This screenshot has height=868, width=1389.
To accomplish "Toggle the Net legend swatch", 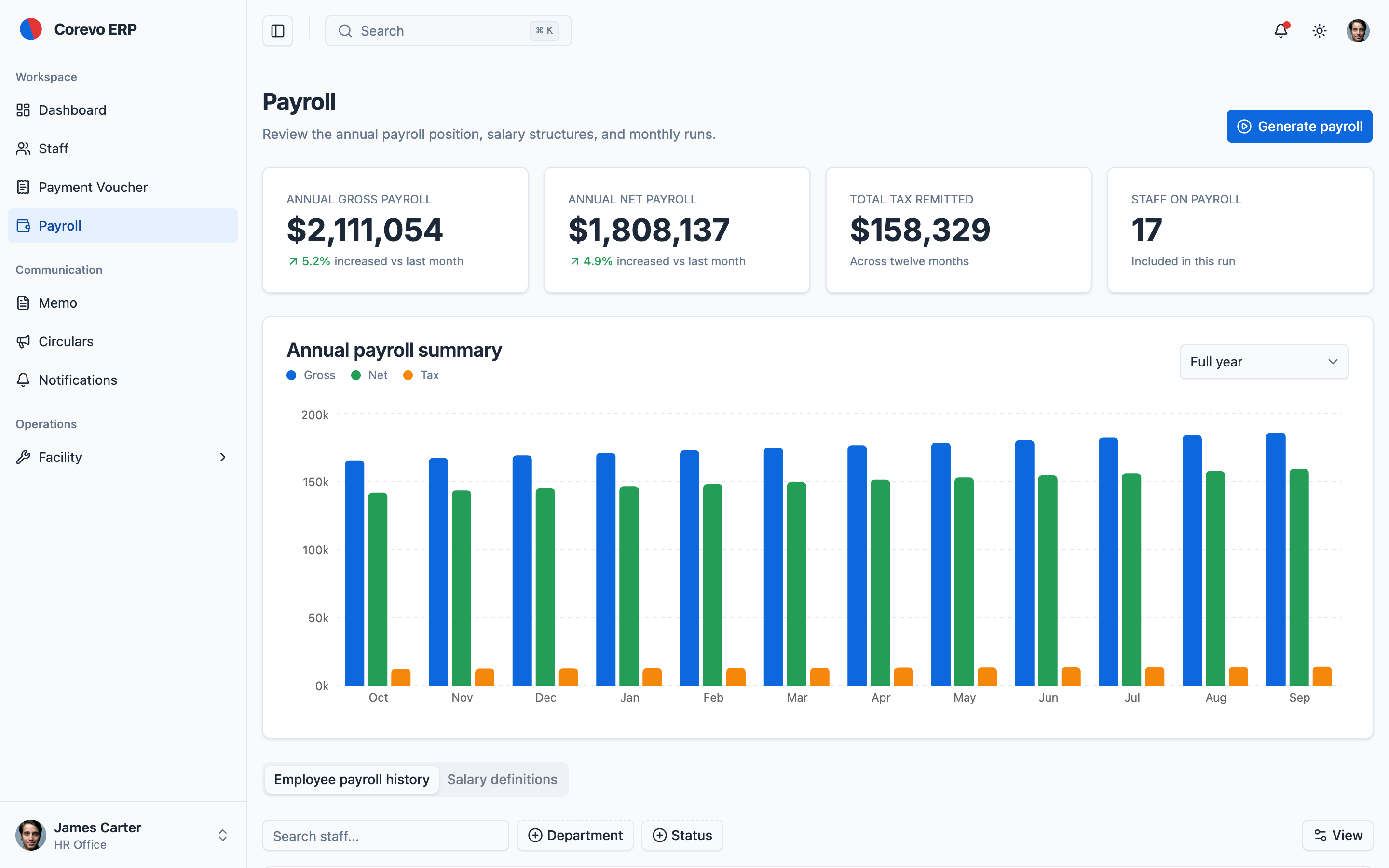I will [x=356, y=376].
